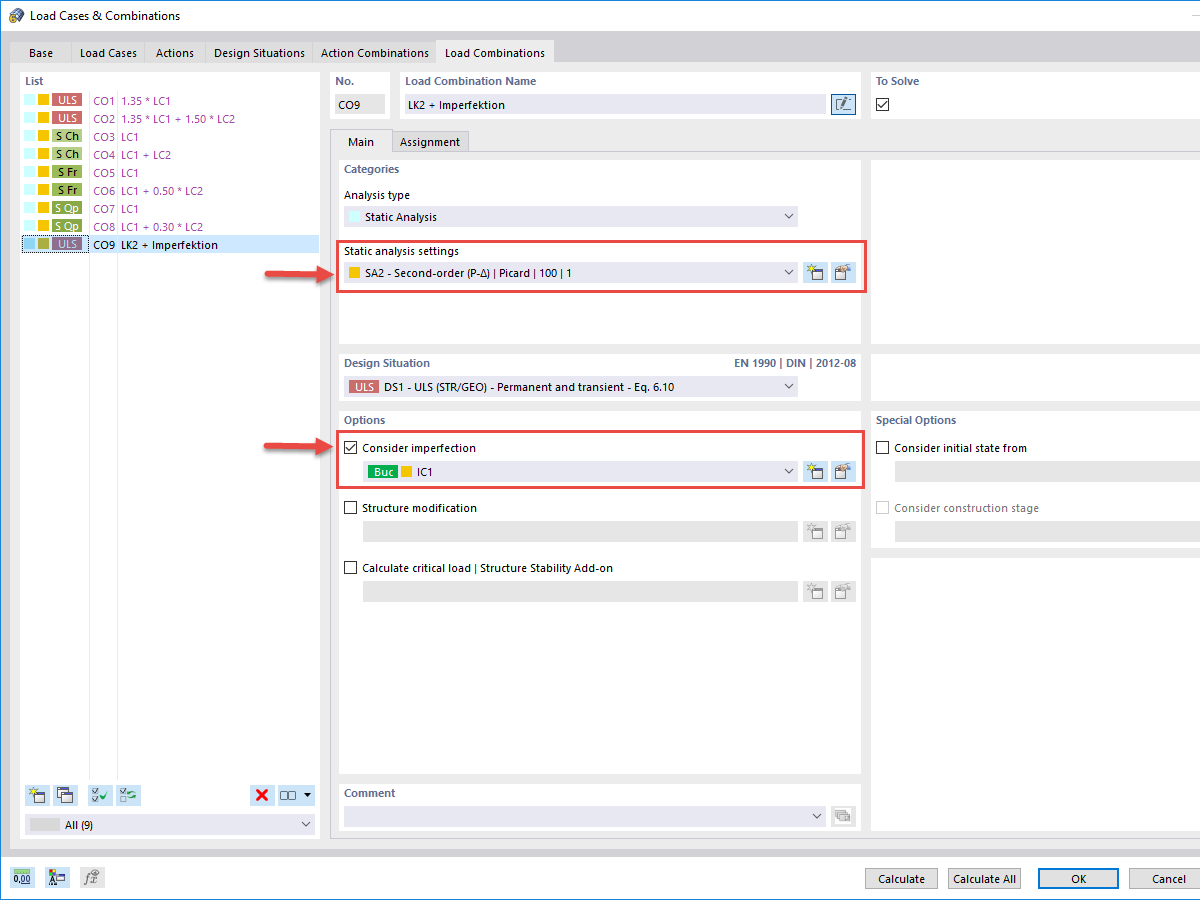Switch to the Assignment tab
1200x900 pixels.
tap(430, 141)
